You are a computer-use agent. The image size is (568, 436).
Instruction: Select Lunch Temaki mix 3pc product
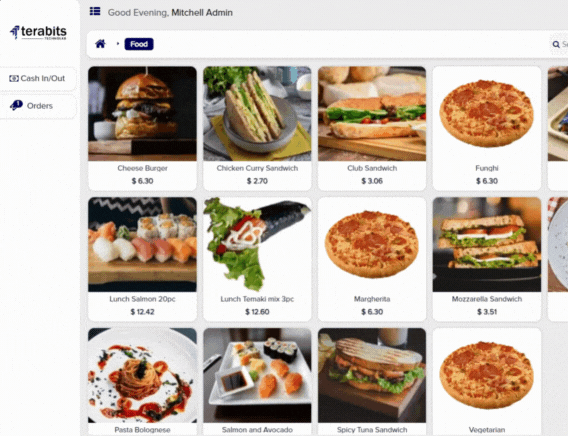pyautogui.click(x=257, y=259)
